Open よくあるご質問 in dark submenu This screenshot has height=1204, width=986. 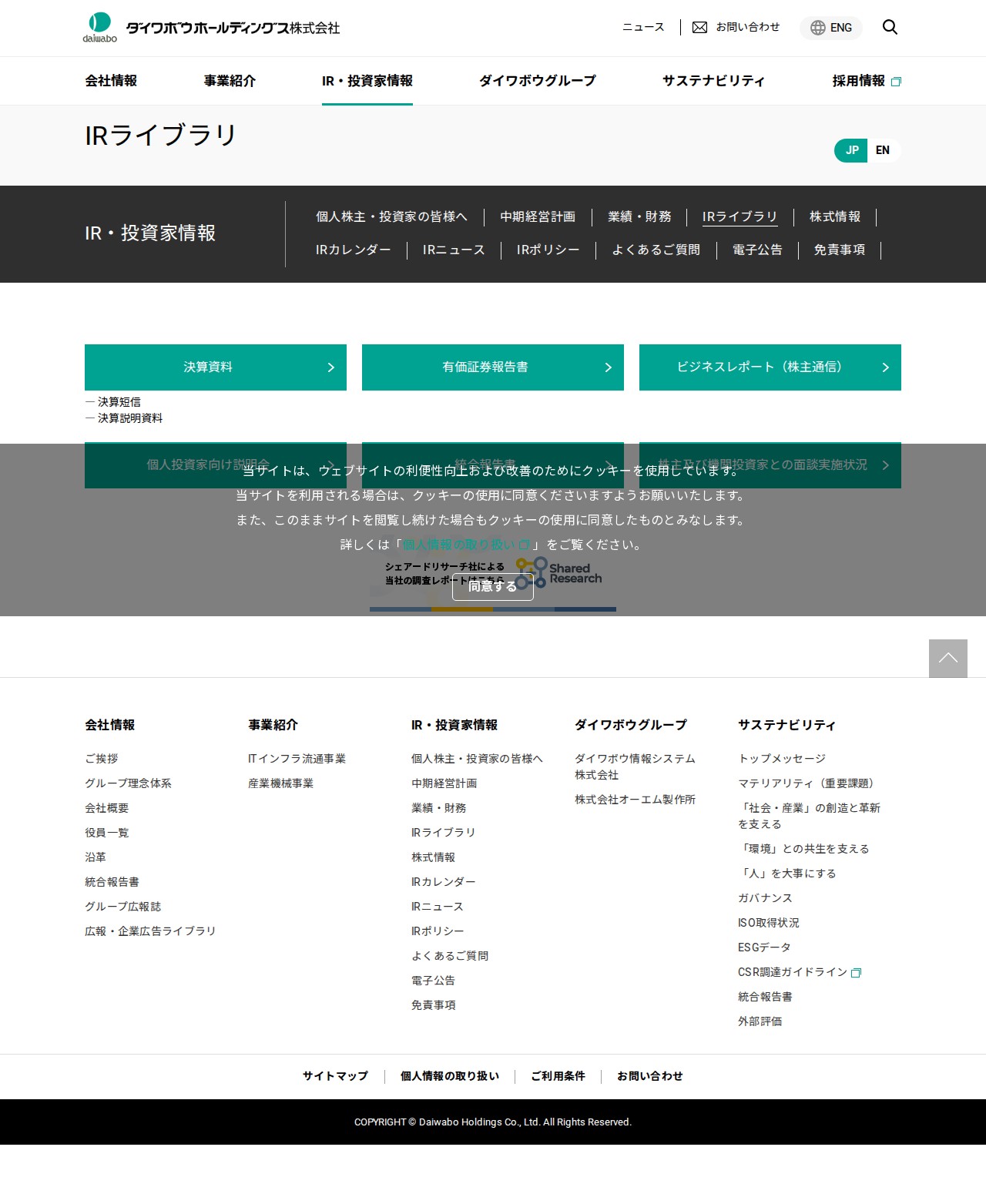pos(656,250)
